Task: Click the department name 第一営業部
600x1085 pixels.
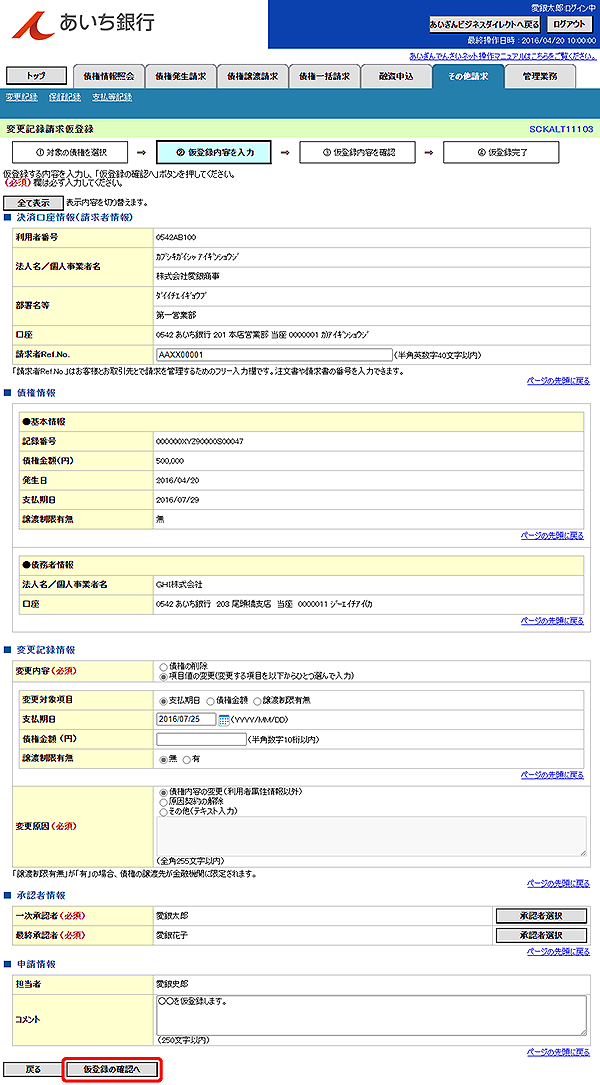Action: (x=176, y=315)
